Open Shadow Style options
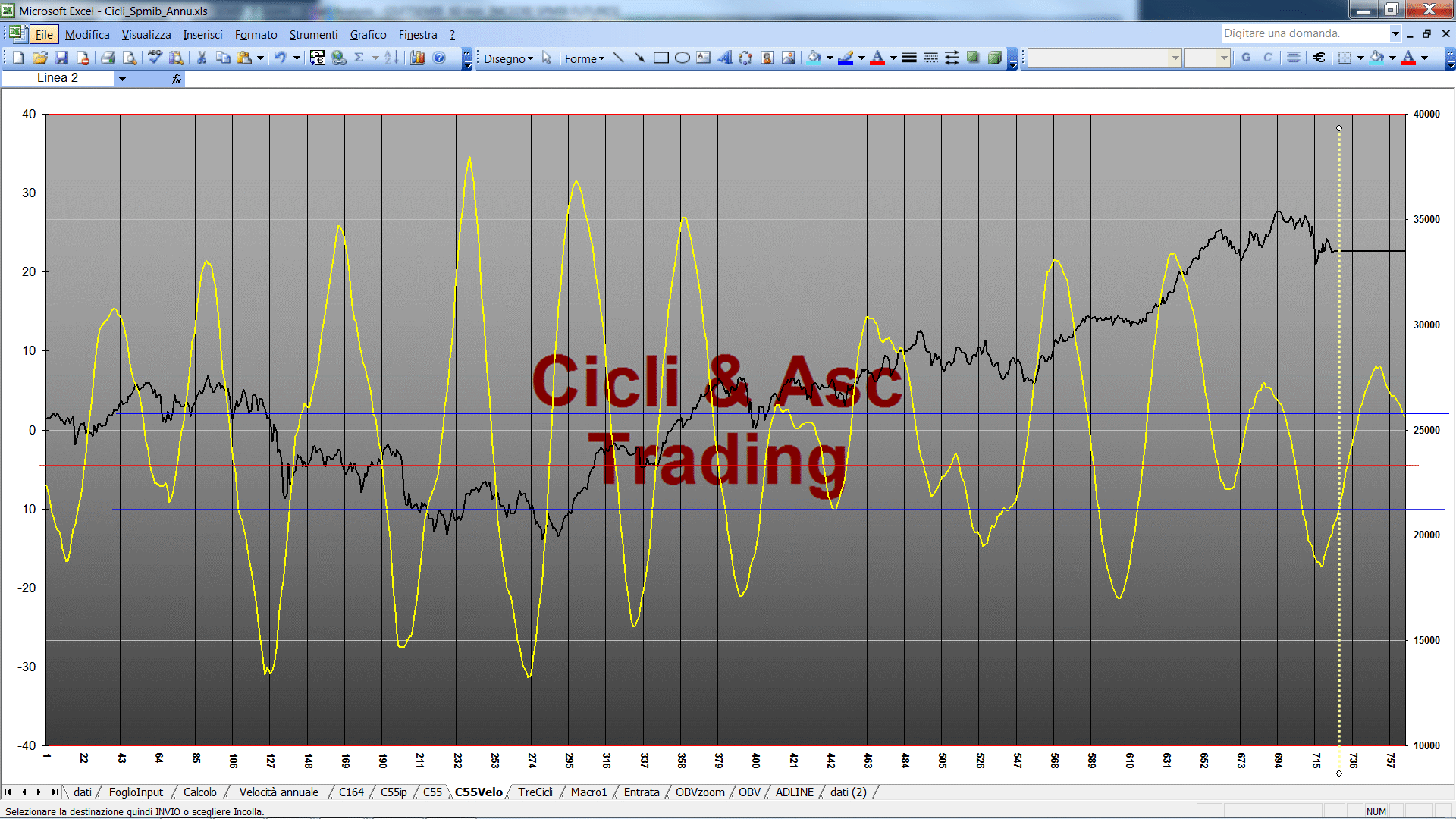Viewport: 1456px width, 819px height. click(x=973, y=58)
